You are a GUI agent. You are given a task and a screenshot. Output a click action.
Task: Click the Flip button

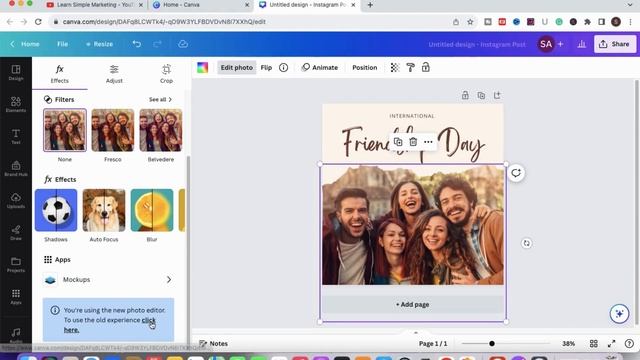266,68
